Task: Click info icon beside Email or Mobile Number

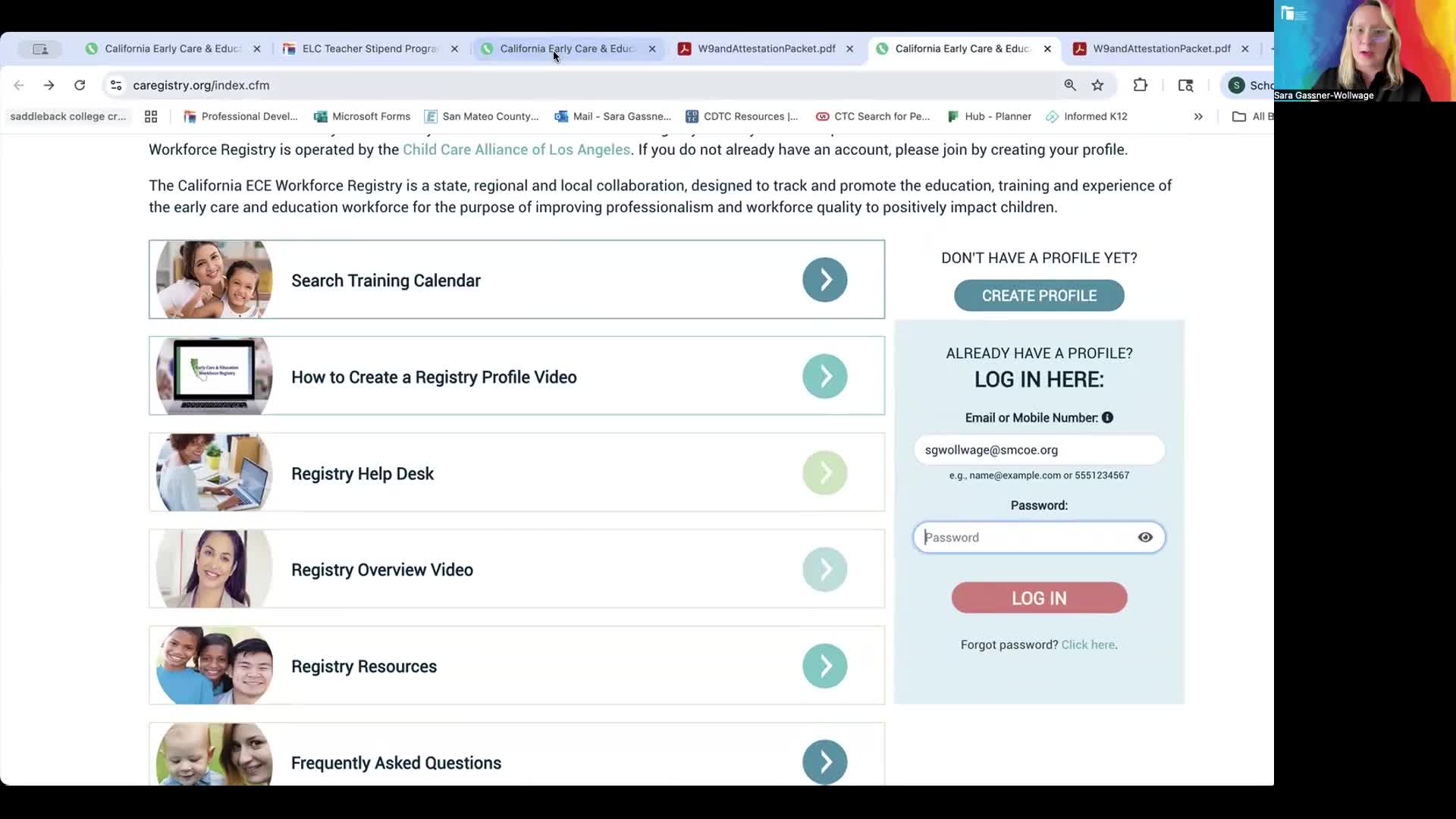Action: click(1107, 418)
